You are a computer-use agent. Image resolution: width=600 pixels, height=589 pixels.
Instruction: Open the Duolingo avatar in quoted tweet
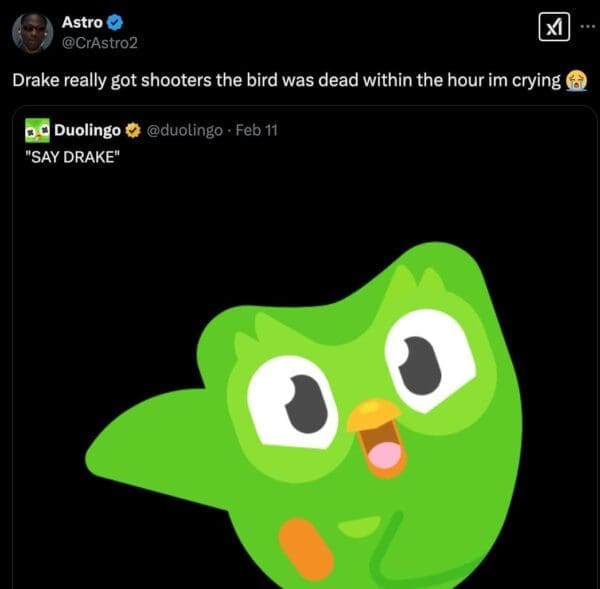37,130
